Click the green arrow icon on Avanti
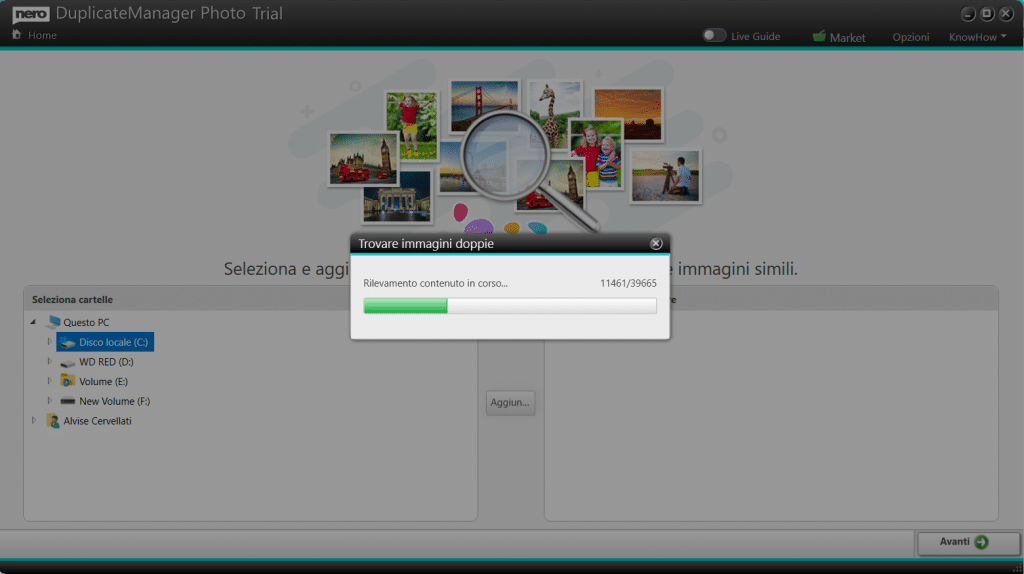Image resolution: width=1024 pixels, height=574 pixels. pos(981,542)
